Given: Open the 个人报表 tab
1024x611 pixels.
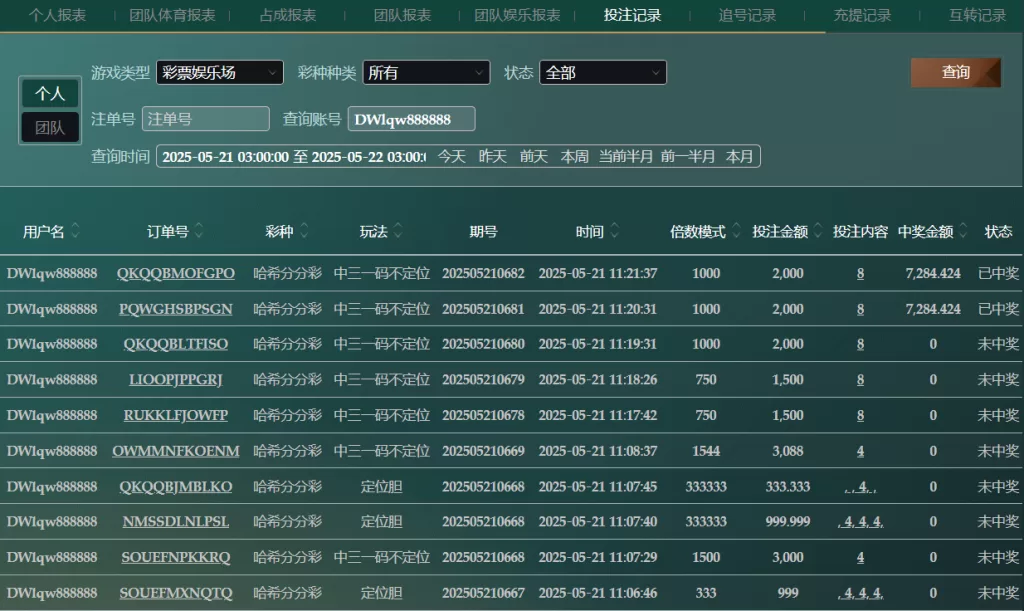Looking at the screenshot, I should (x=57, y=15).
